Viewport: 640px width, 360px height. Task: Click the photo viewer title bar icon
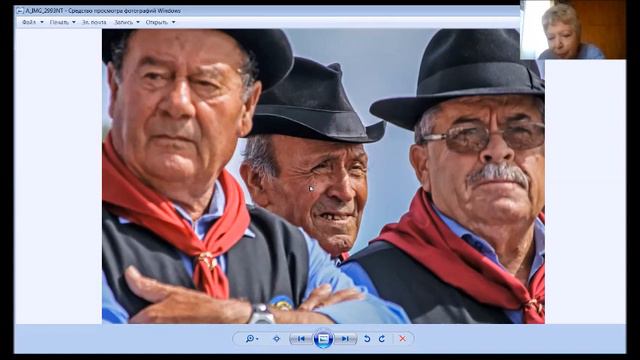[20, 11]
